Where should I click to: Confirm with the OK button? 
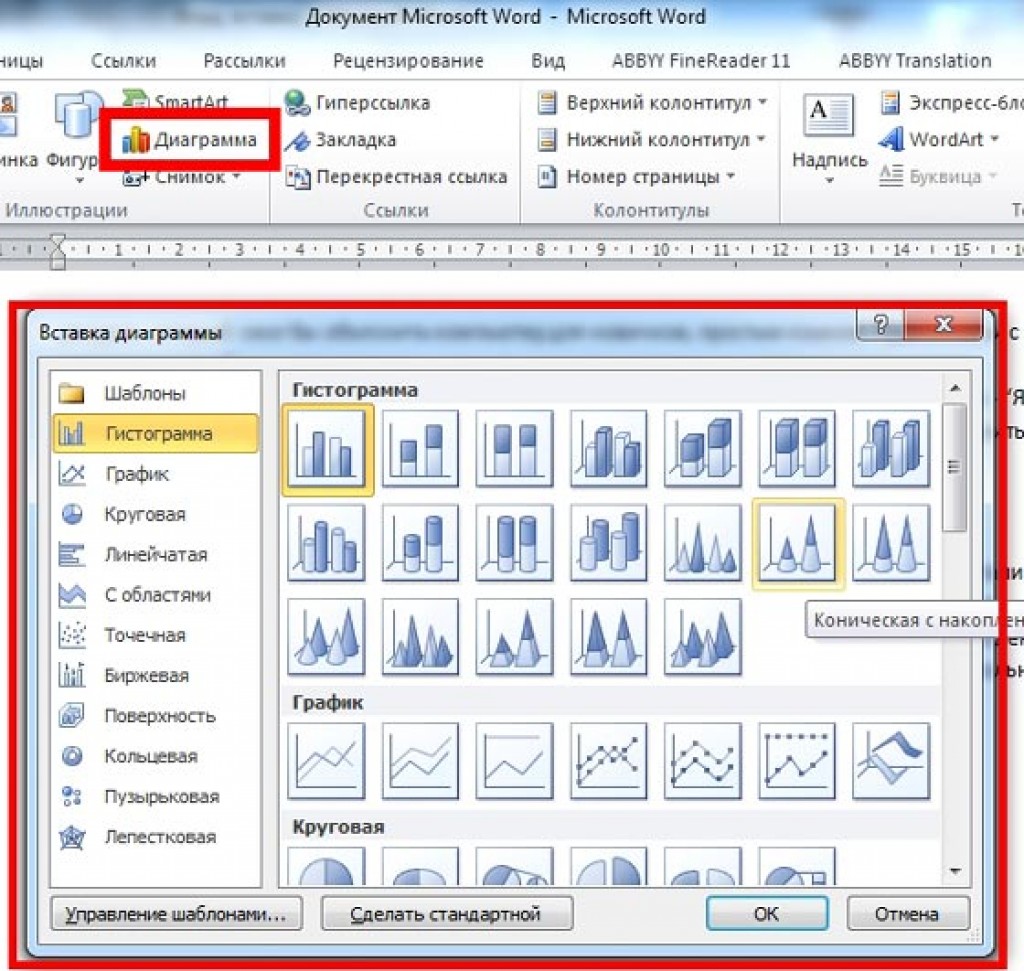click(767, 914)
